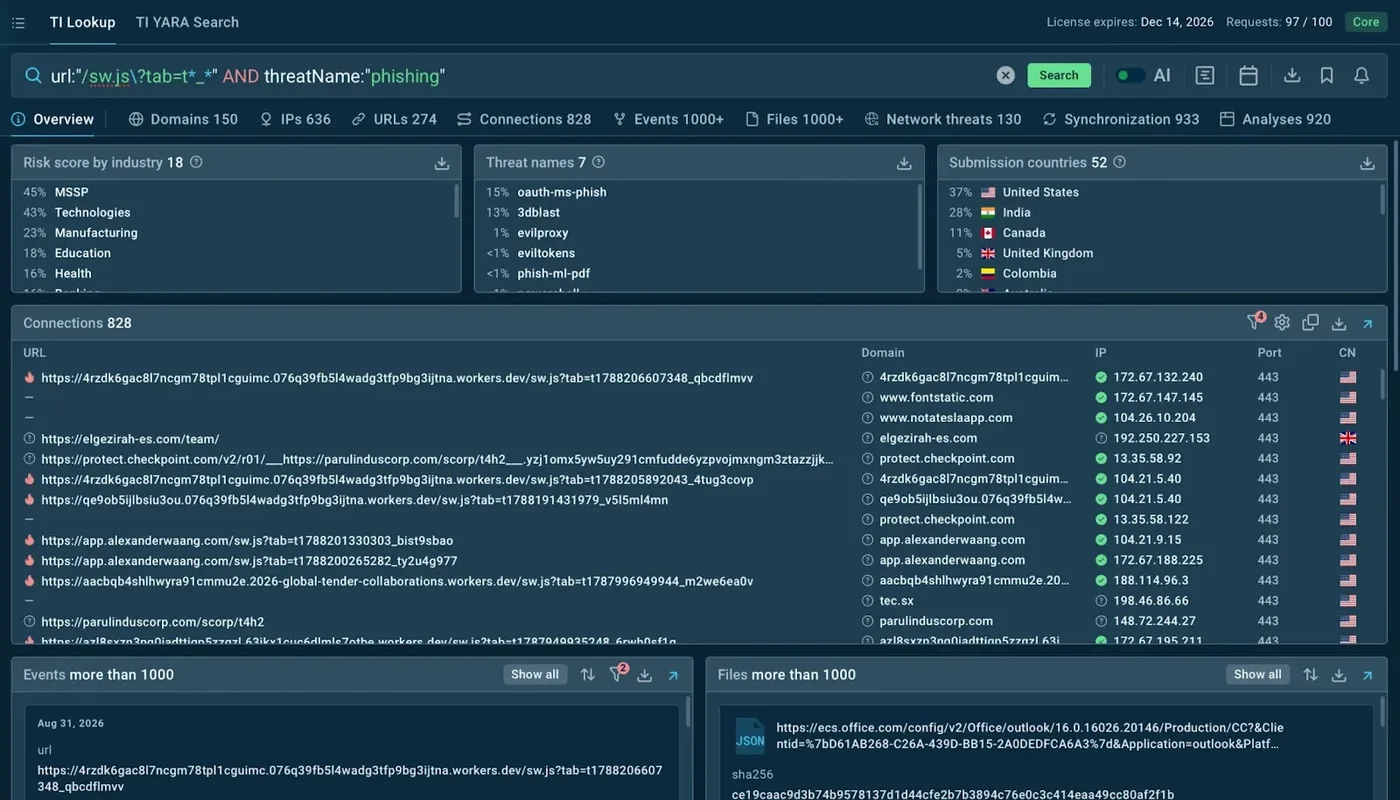Screen dimensions: 1400x800
Task: Sort the Events list
Action: point(588,675)
